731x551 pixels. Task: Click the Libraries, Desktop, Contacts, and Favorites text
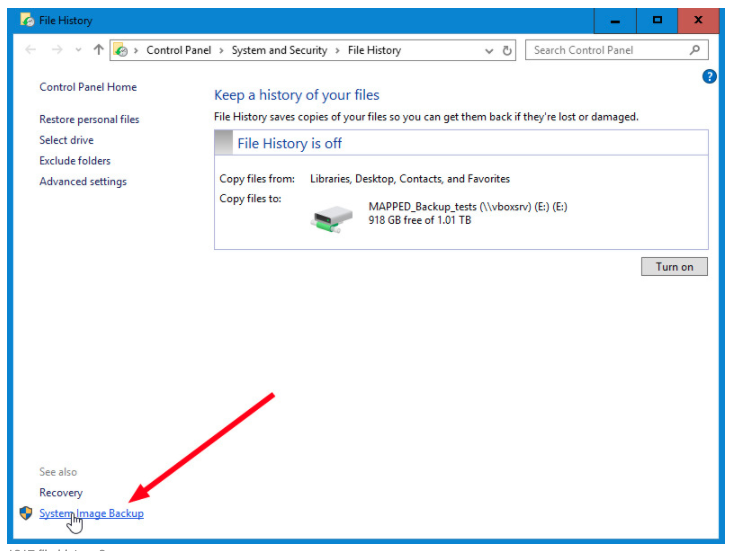(x=410, y=179)
